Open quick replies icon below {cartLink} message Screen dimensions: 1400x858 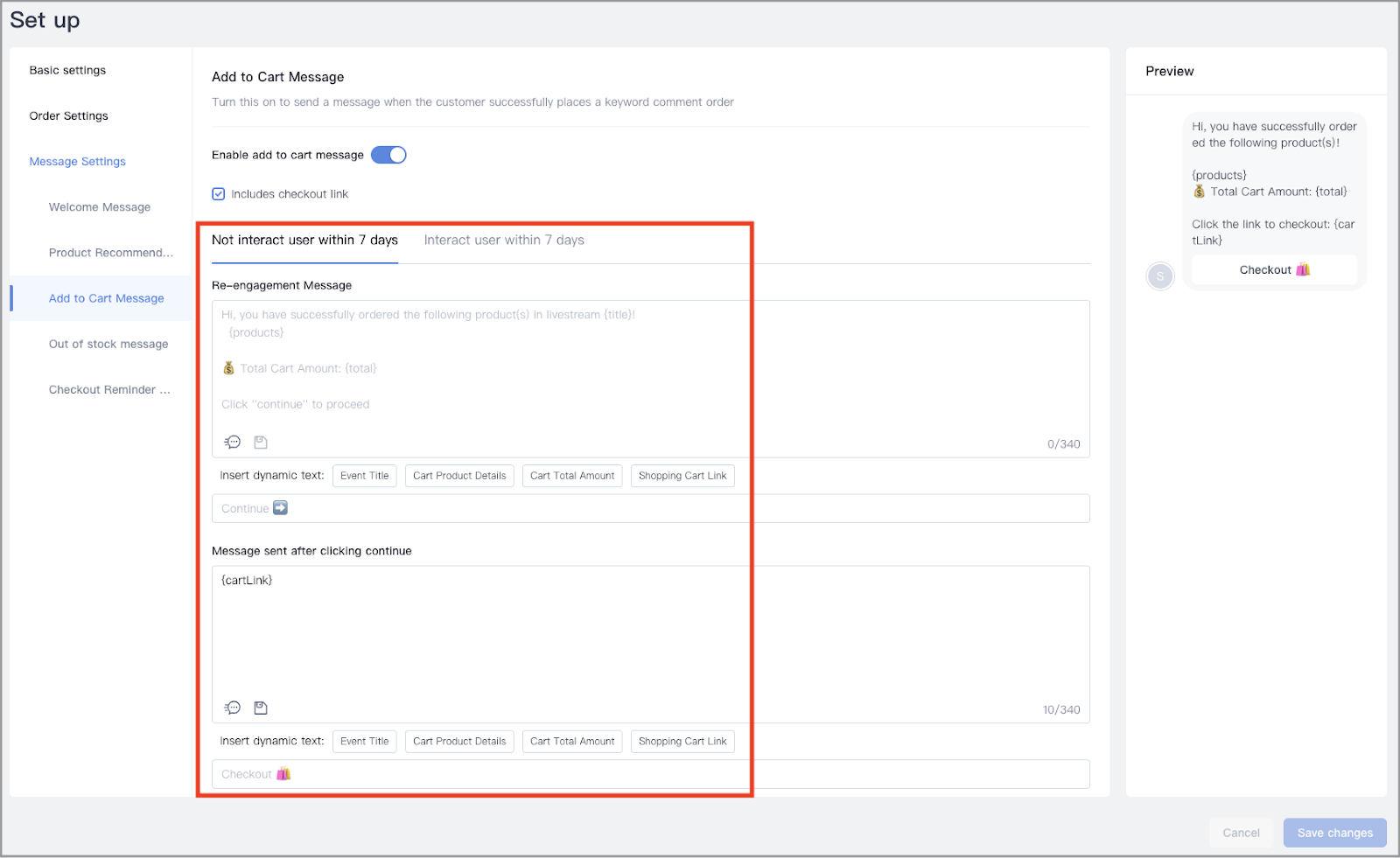pyautogui.click(x=233, y=708)
